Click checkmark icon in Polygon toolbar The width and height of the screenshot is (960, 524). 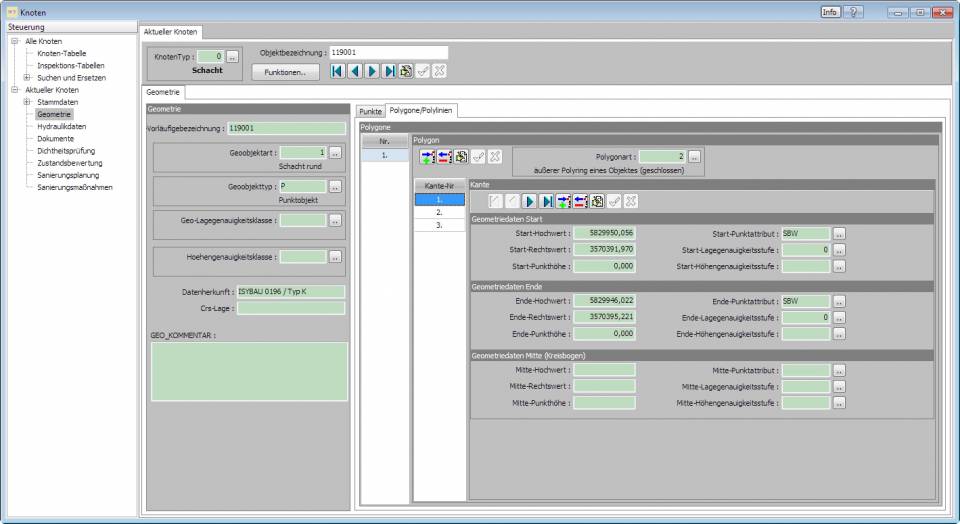[x=478, y=157]
